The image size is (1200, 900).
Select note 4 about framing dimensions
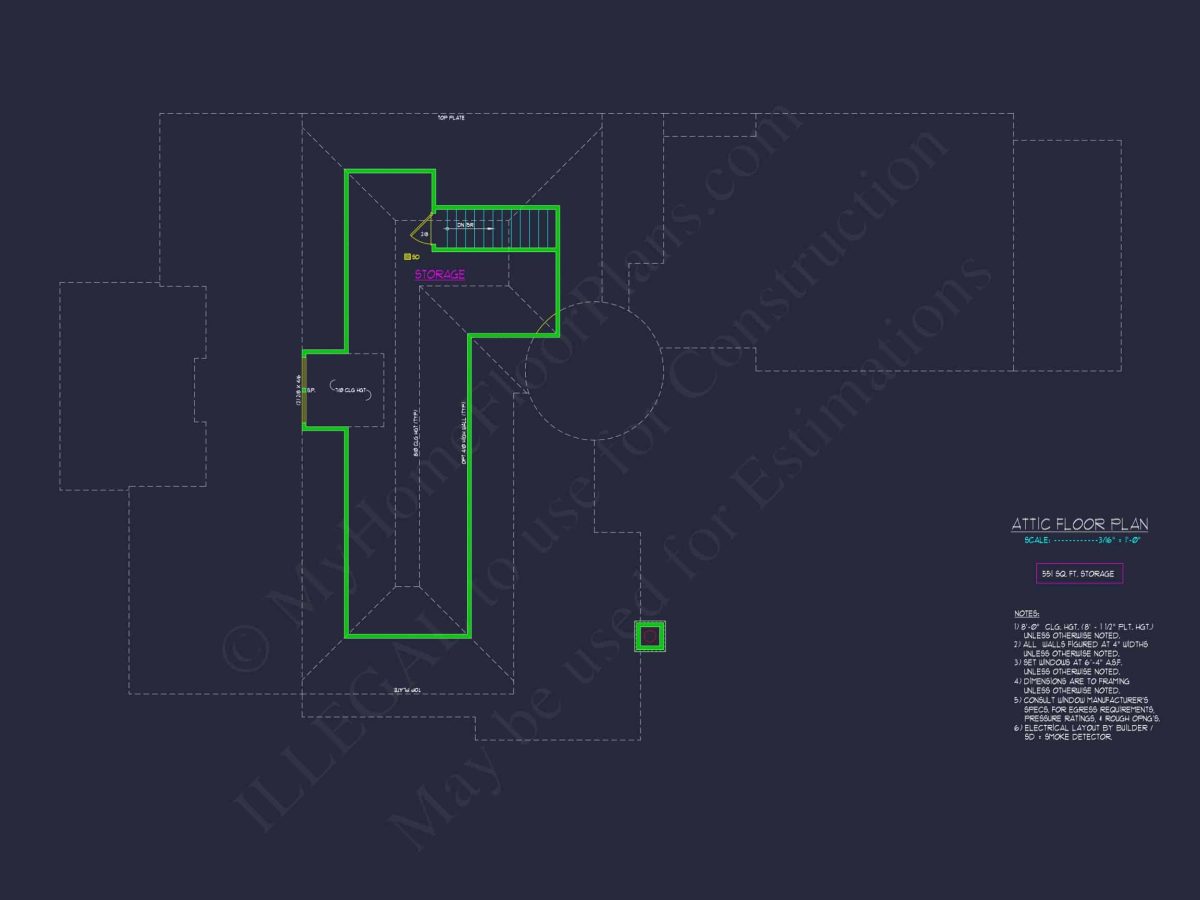click(1076, 686)
